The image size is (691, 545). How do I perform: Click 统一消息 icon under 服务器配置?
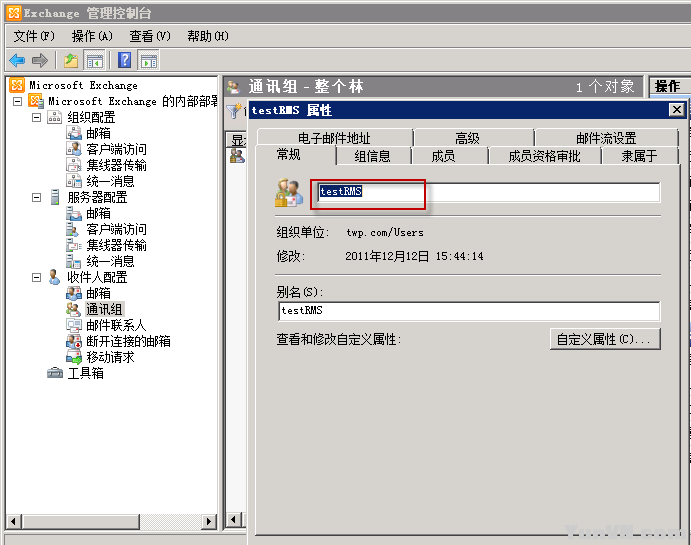[74, 261]
